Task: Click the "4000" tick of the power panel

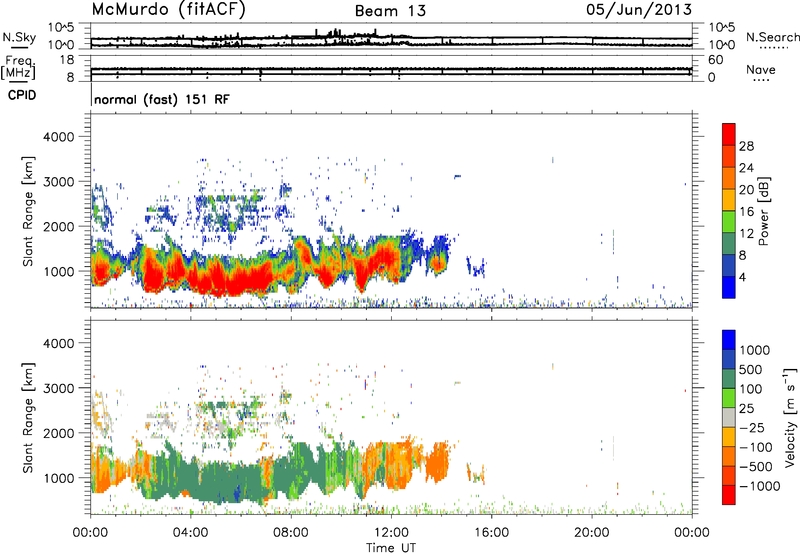Action: (59, 137)
